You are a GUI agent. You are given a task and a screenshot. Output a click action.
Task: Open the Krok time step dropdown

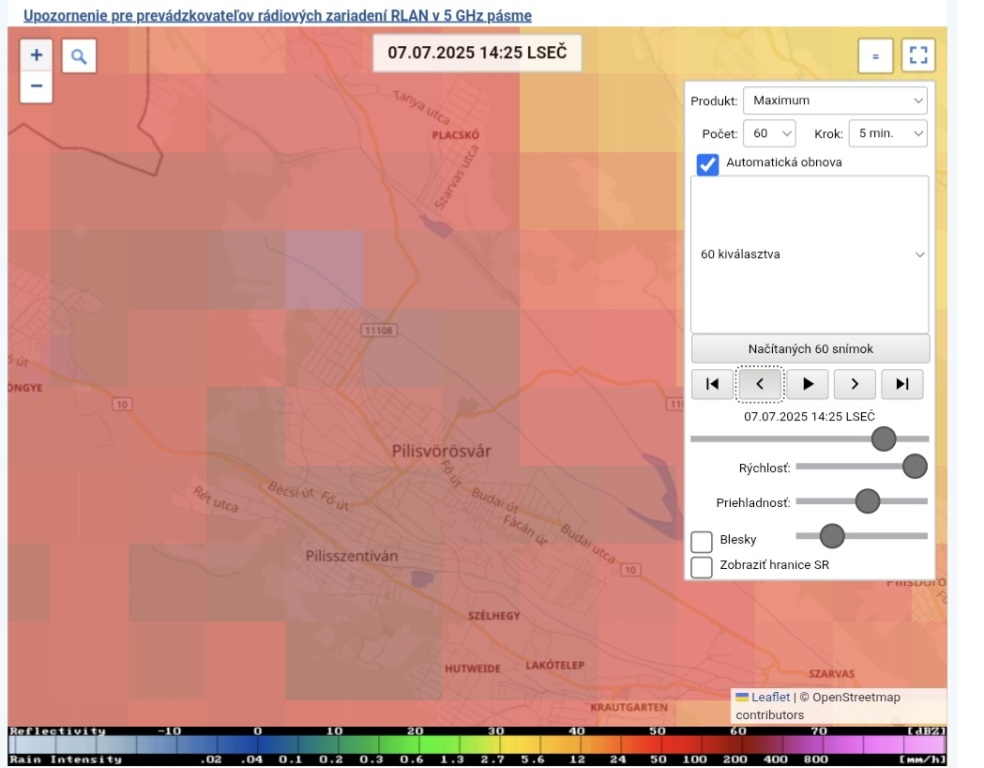(888, 134)
